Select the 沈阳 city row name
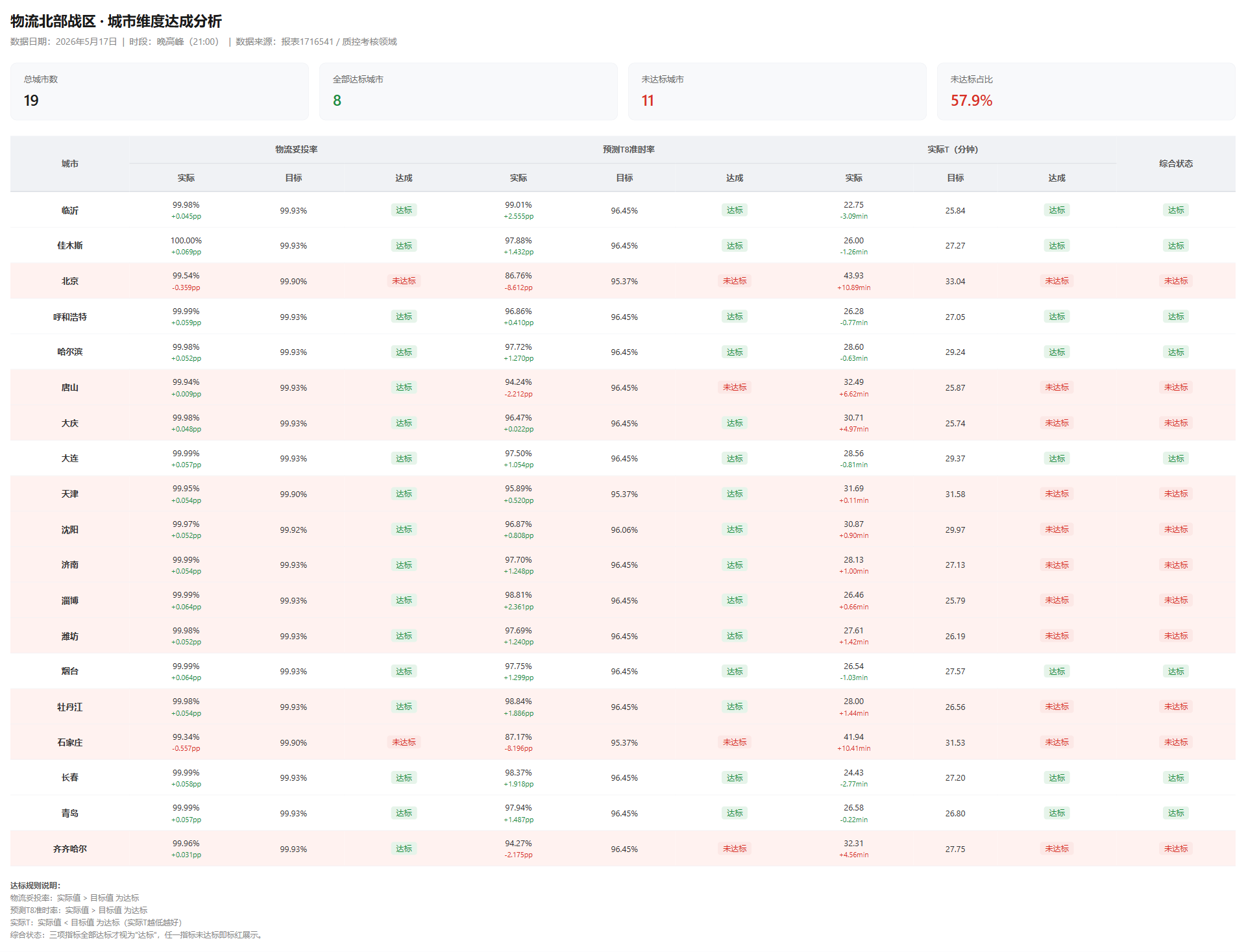 [70, 530]
